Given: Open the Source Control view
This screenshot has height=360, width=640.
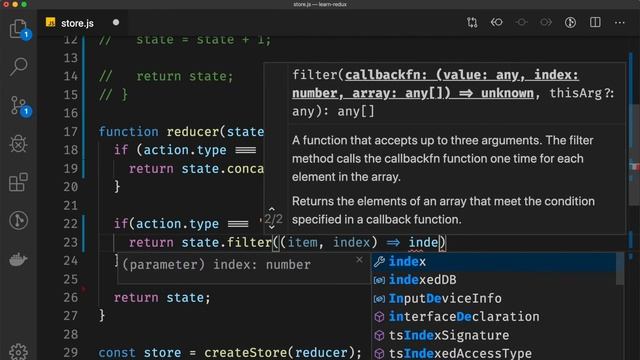Looking at the screenshot, I should [x=18, y=105].
